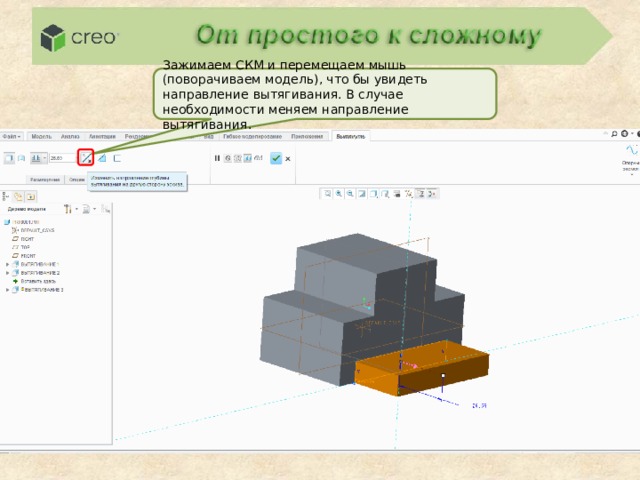Select DEFAULT_CSYS in the model tree

tap(33, 230)
